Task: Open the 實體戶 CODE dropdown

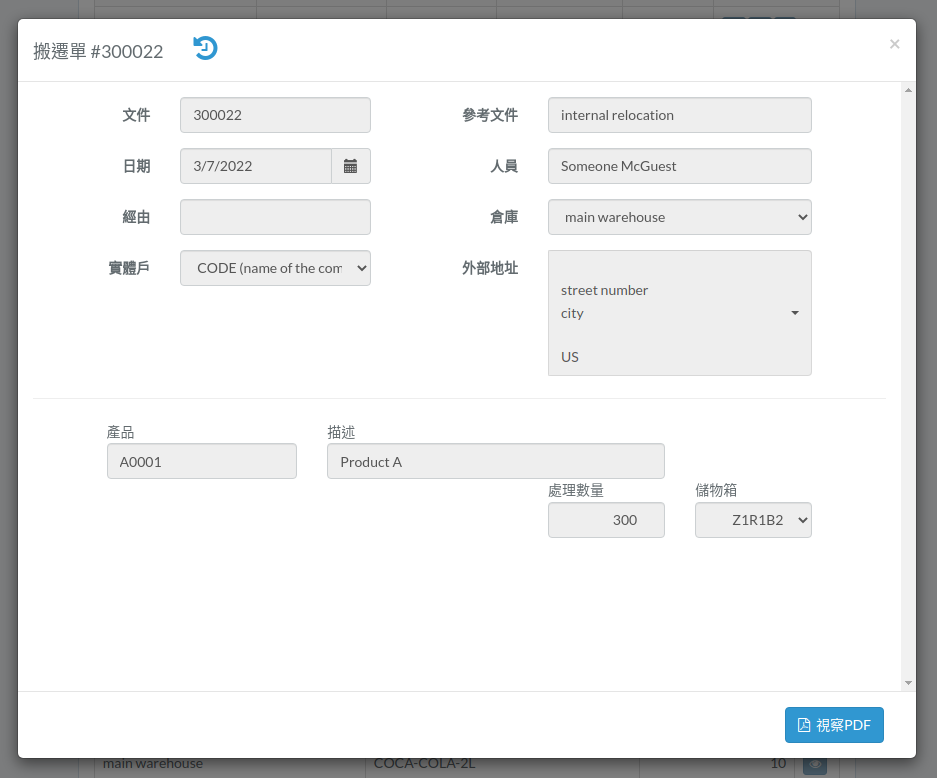Action: [275, 268]
